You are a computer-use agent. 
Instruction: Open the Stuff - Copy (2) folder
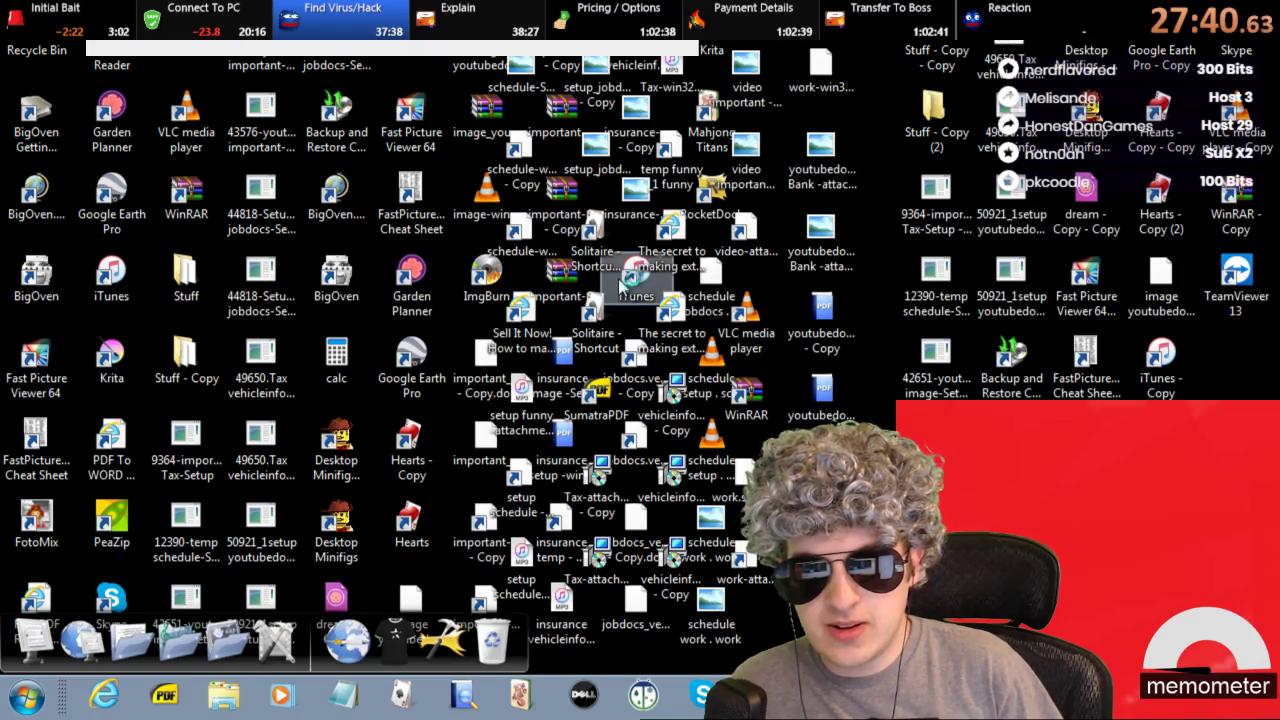click(936, 123)
